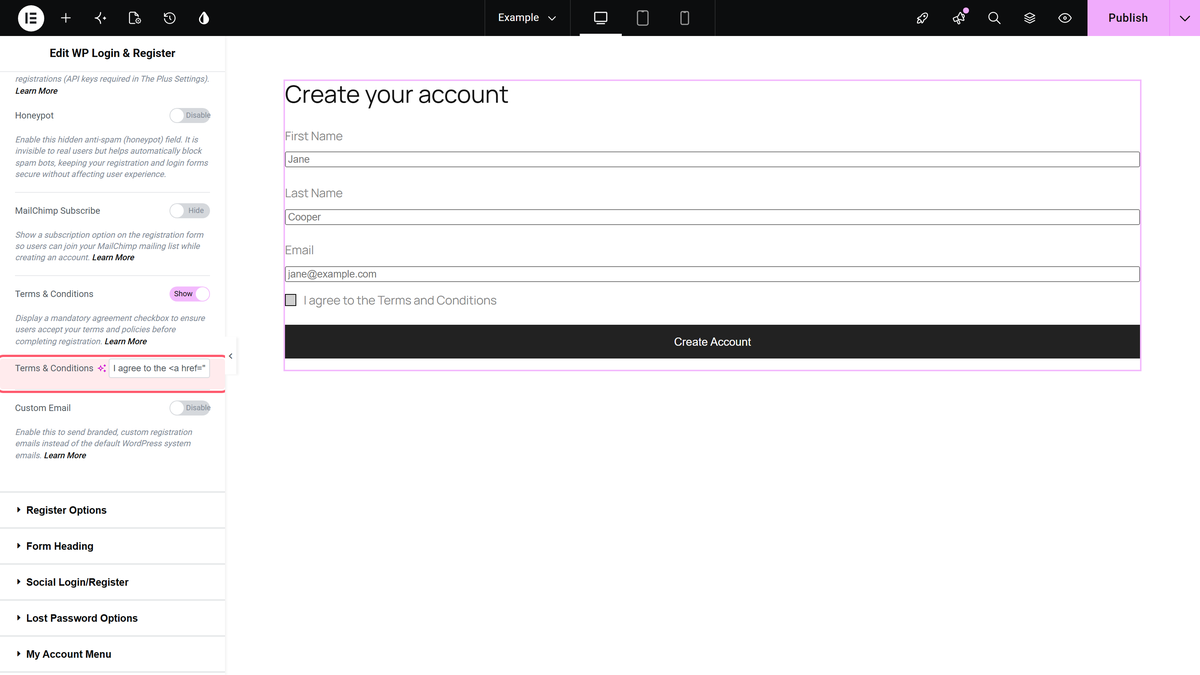Open the AI sparkle tool in top bar
The width and height of the screenshot is (1200, 675).
100,18
